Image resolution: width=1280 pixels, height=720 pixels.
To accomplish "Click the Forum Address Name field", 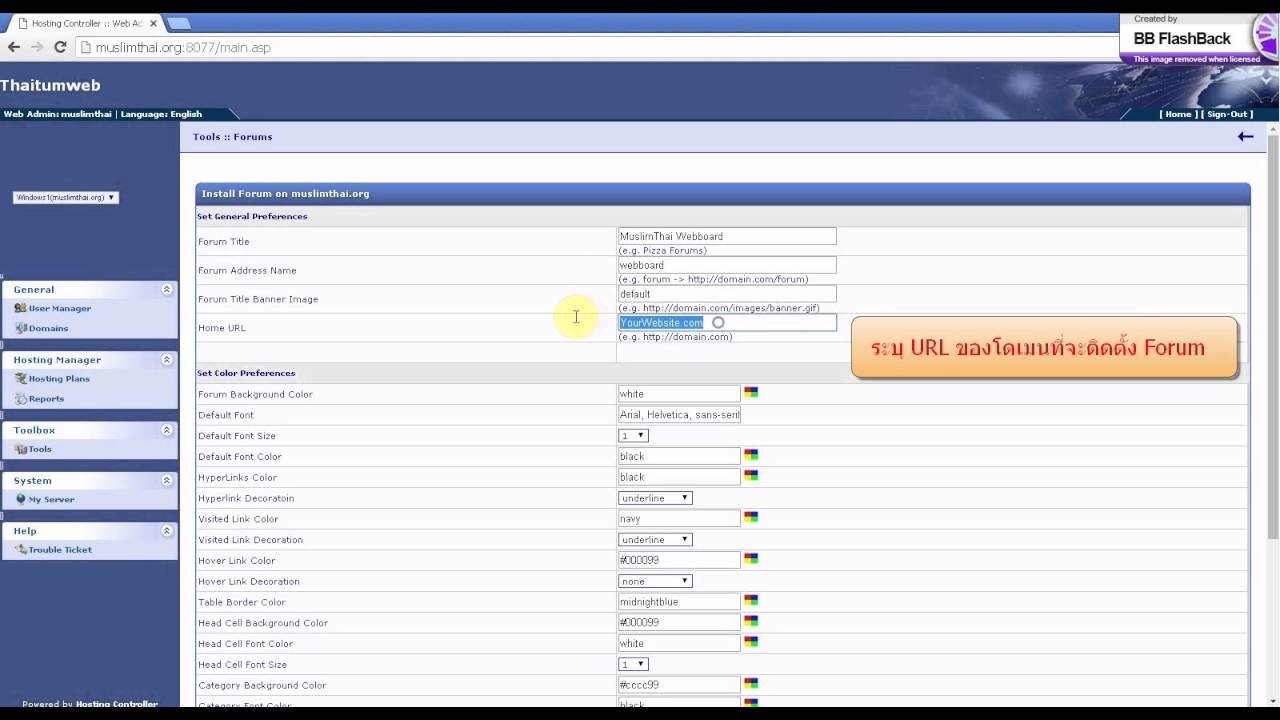I will coord(727,265).
